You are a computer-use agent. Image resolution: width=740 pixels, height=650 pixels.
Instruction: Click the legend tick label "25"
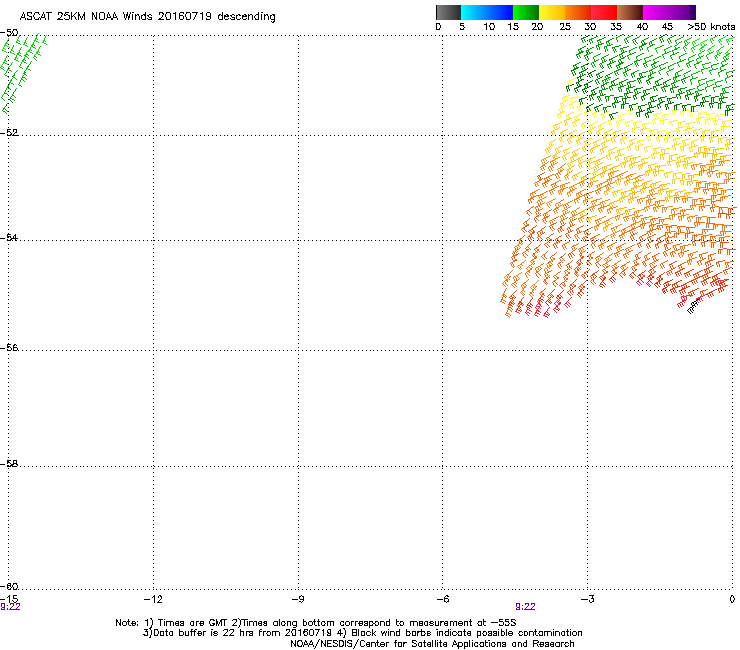pyautogui.click(x=565, y=27)
